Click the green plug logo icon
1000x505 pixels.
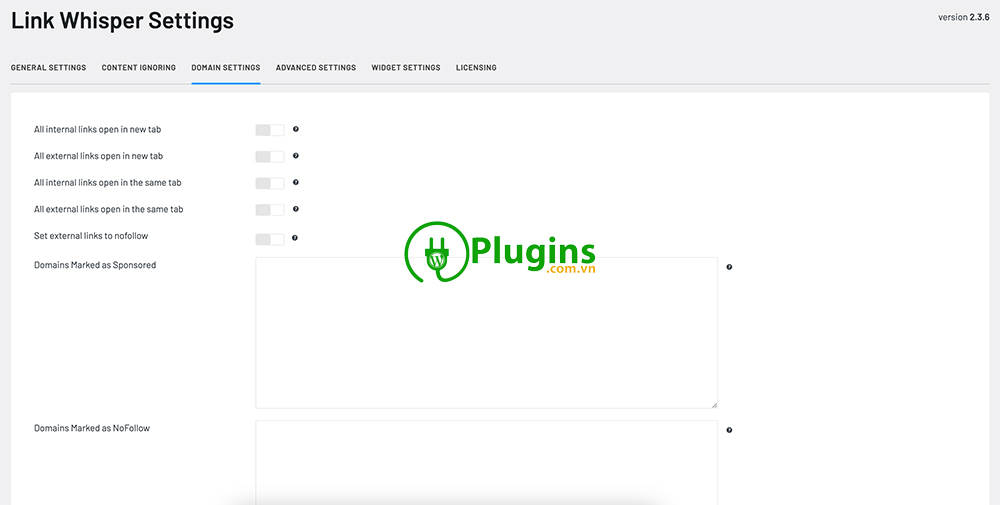click(x=436, y=253)
